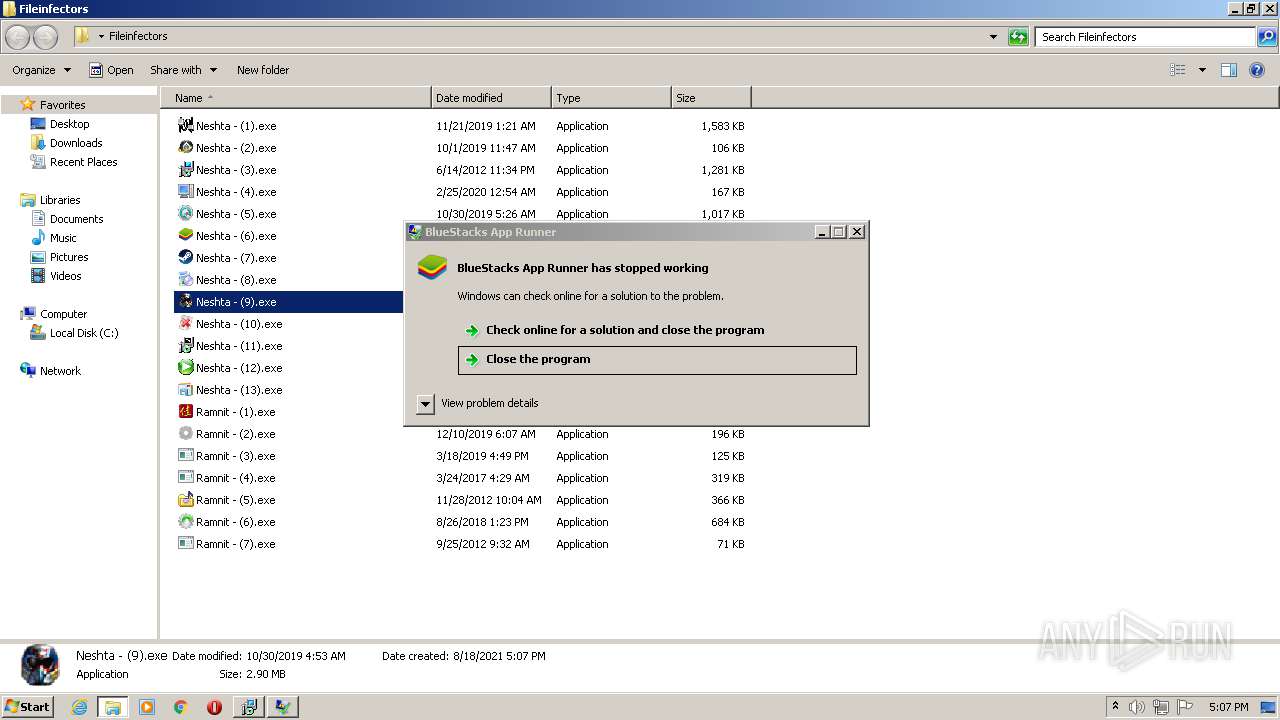
Task: Click the Neshta - (2).exe file icon
Action: pyautogui.click(x=185, y=148)
